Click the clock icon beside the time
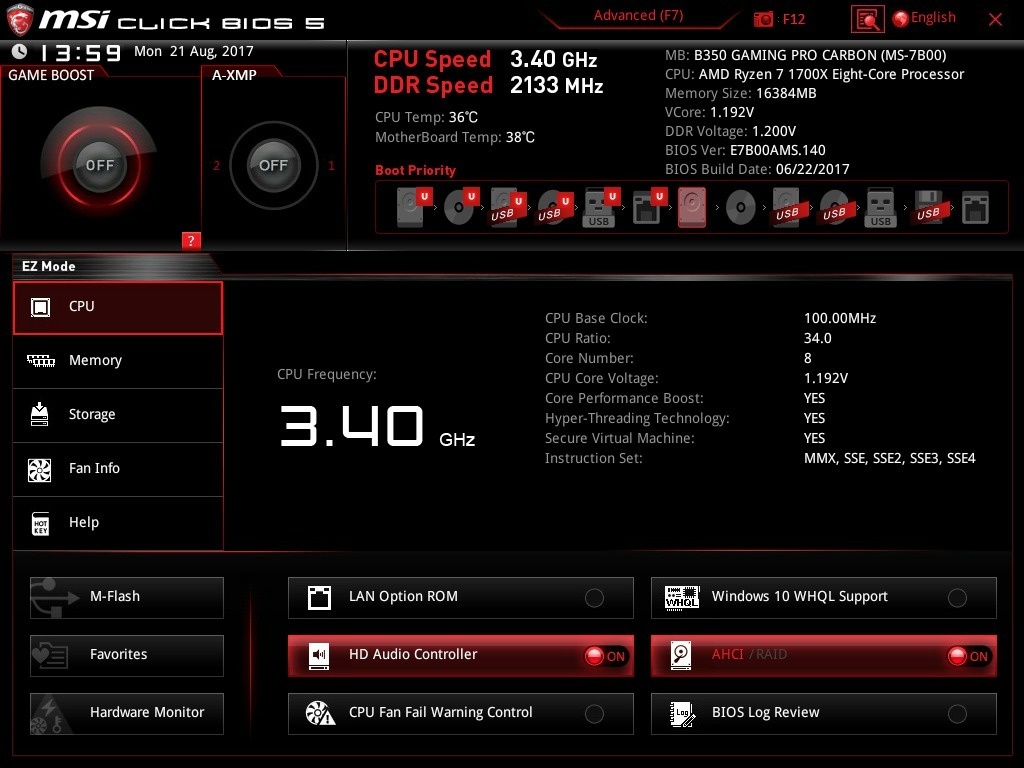Image resolution: width=1024 pixels, height=768 pixels. click(x=20, y=51)
